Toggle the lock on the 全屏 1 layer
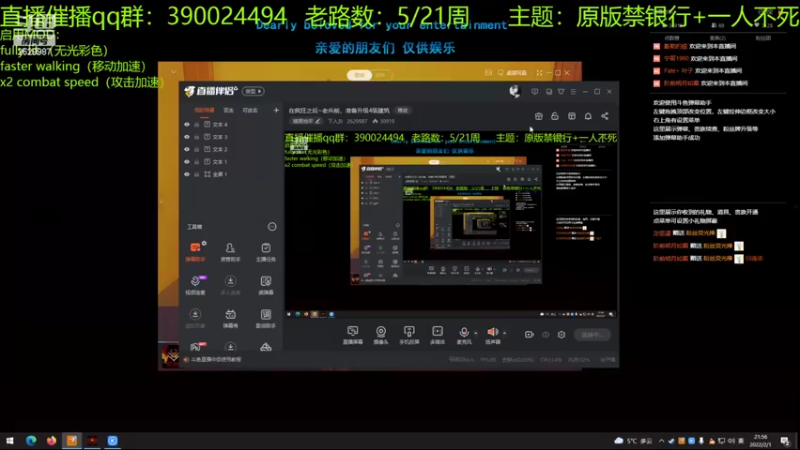The height and width of the screenshot is (450, 800). point(196,174)
